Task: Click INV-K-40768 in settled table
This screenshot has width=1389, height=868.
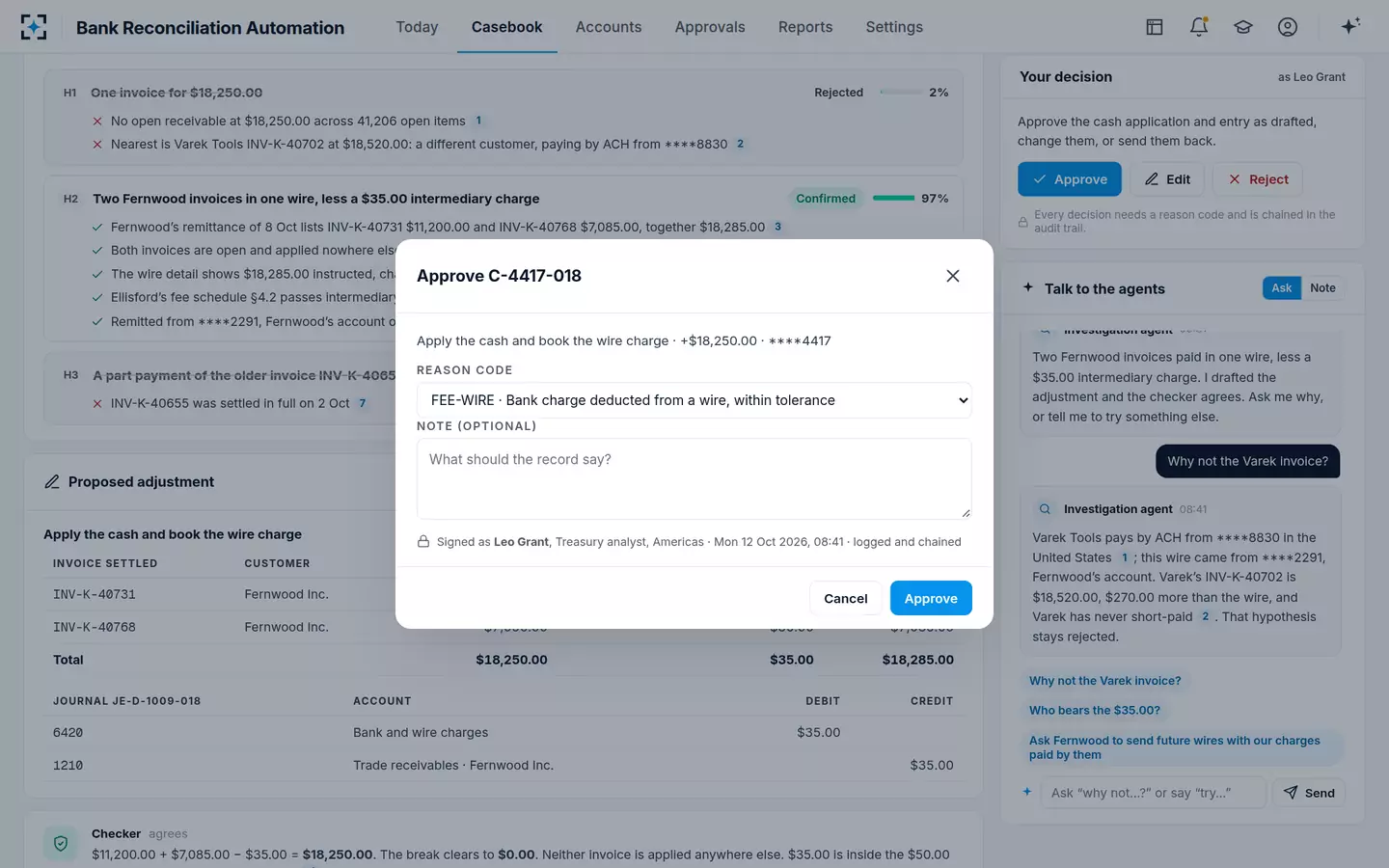Action: click(x=95, y=627)
